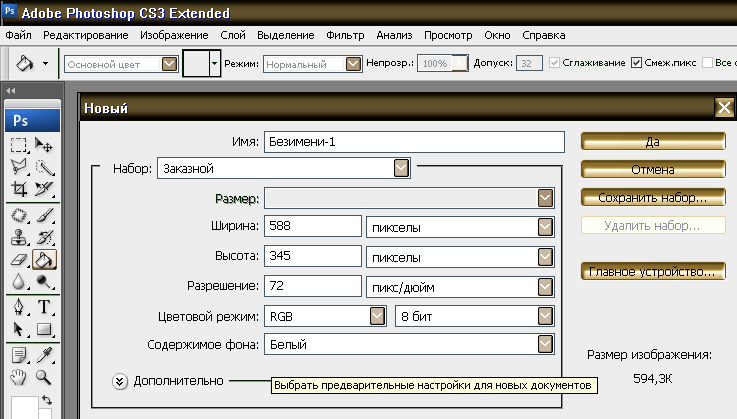
Task: Click the Отмена button
Action: 653,169
